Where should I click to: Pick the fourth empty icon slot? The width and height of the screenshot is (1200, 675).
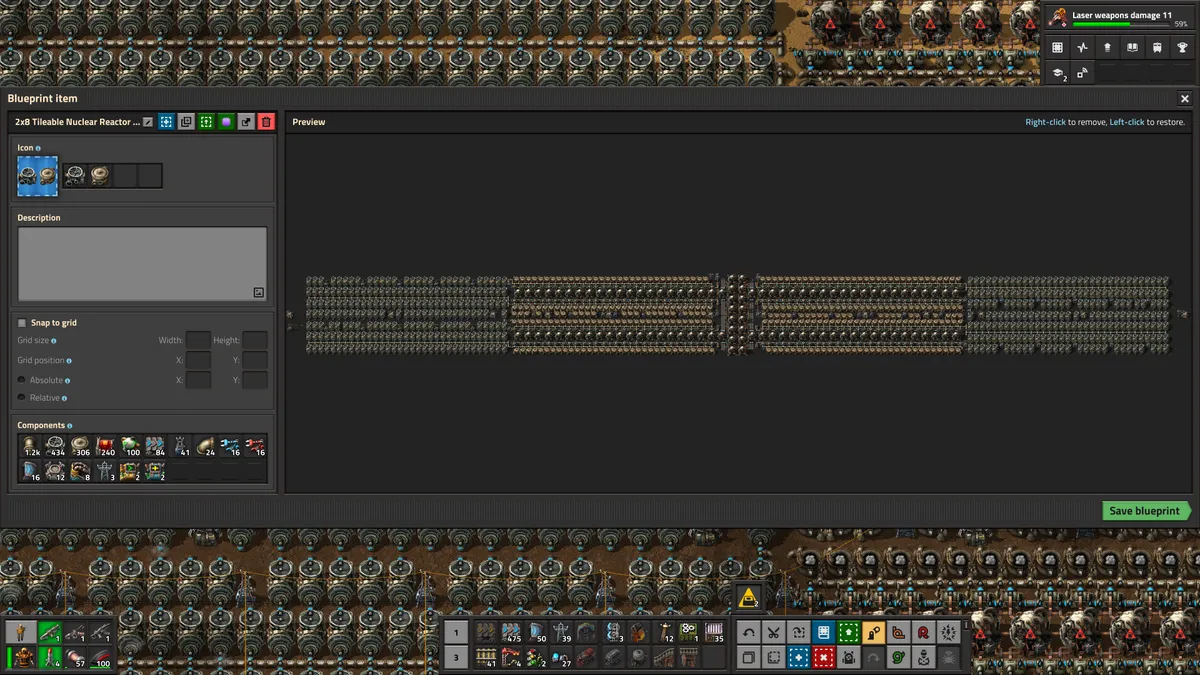point(150,176)
